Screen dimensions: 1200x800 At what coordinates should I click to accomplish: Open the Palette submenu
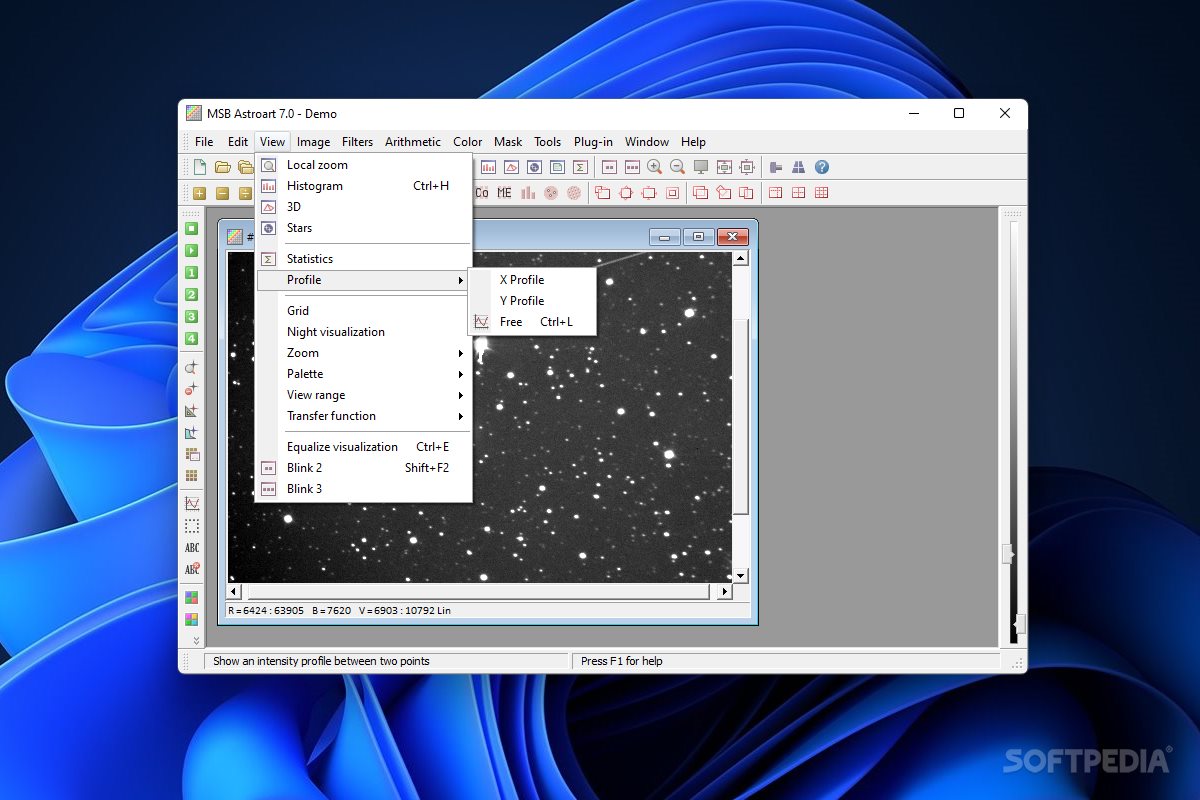(363, 374)
